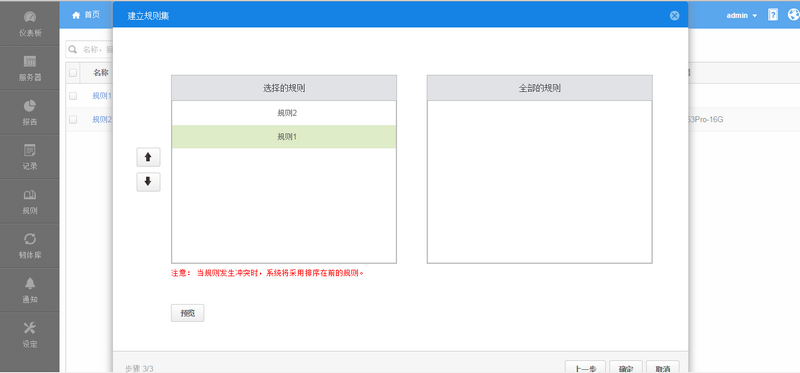800x373 pixels.
Task: Click the 上一步 previous step button
Action: (x=585, y=367)
